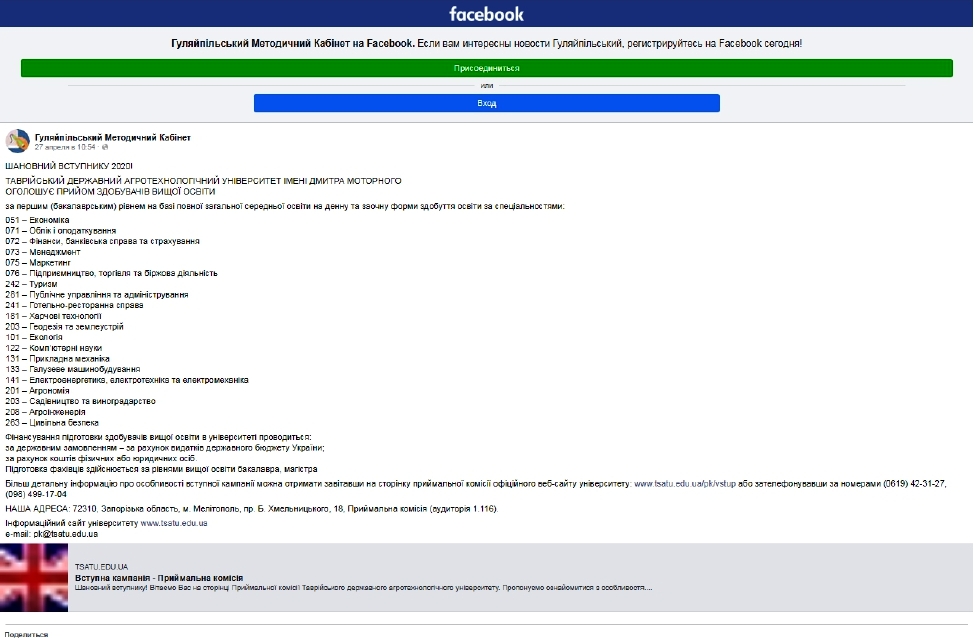
Task: Click the link preview description text Шановний вступнику
Action: (x=364, y=588)
